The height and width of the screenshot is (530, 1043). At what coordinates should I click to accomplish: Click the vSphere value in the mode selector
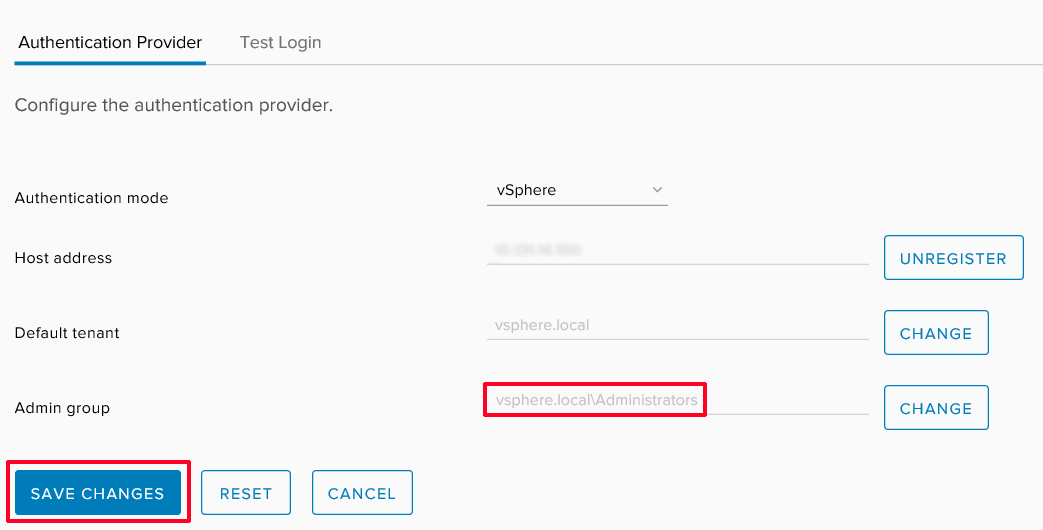(x=525, y=190)
